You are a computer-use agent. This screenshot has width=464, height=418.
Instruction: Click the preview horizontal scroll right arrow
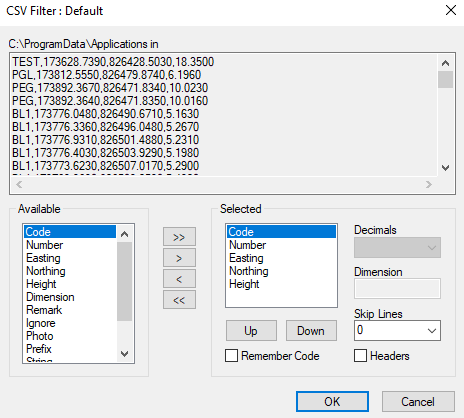(x=429, y=184)
